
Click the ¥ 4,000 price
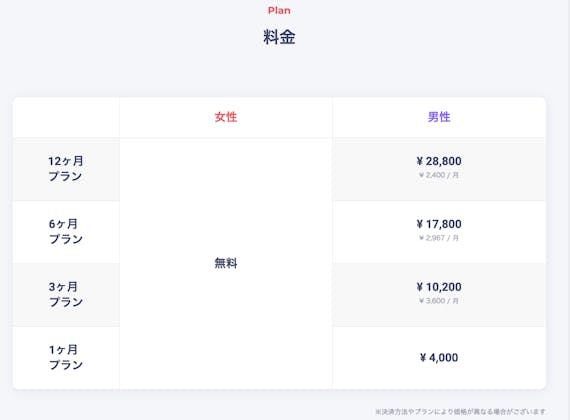(439, 357)
